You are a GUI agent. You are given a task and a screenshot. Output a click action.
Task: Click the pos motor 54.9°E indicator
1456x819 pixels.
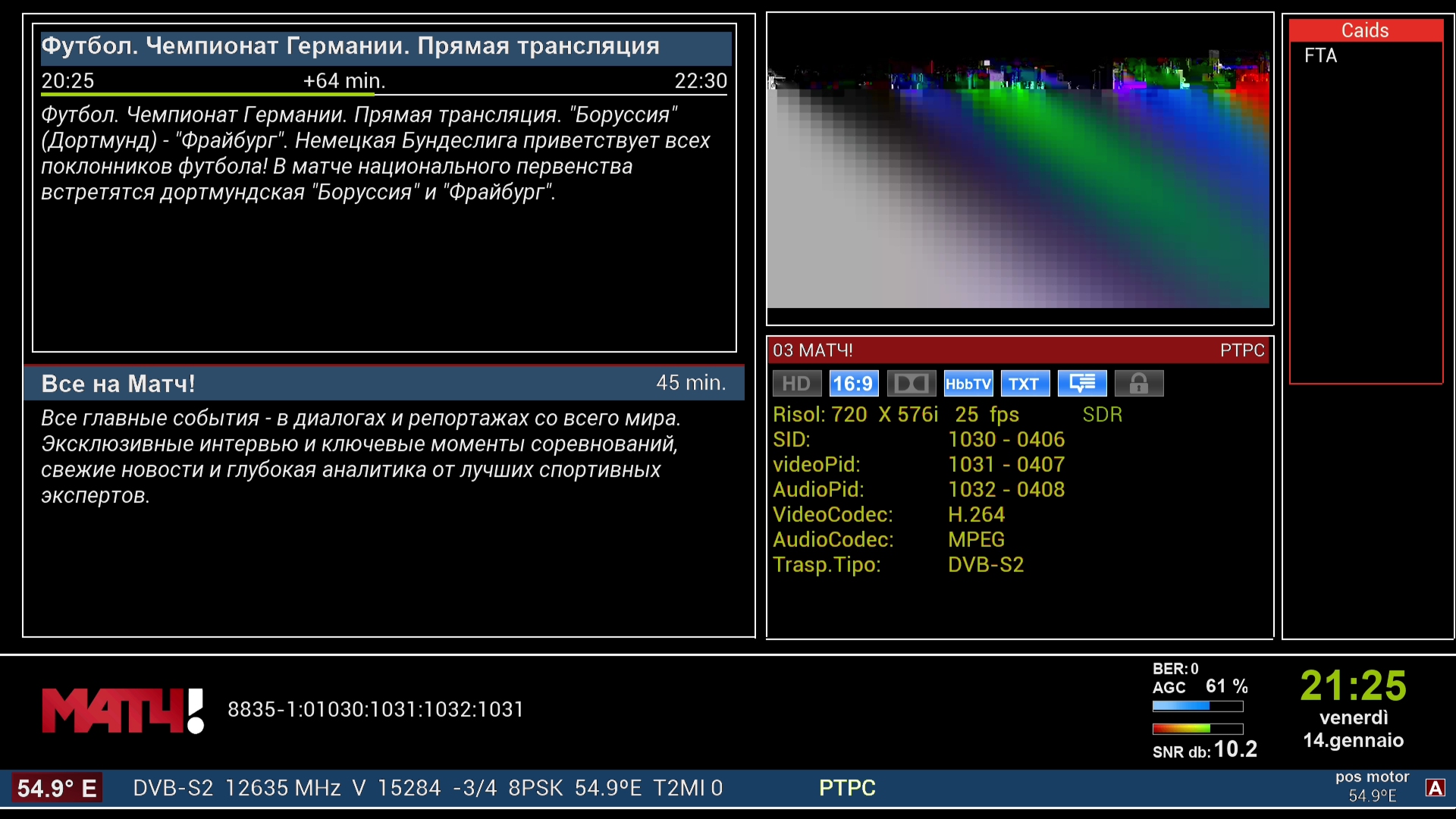click(1373, 787)
